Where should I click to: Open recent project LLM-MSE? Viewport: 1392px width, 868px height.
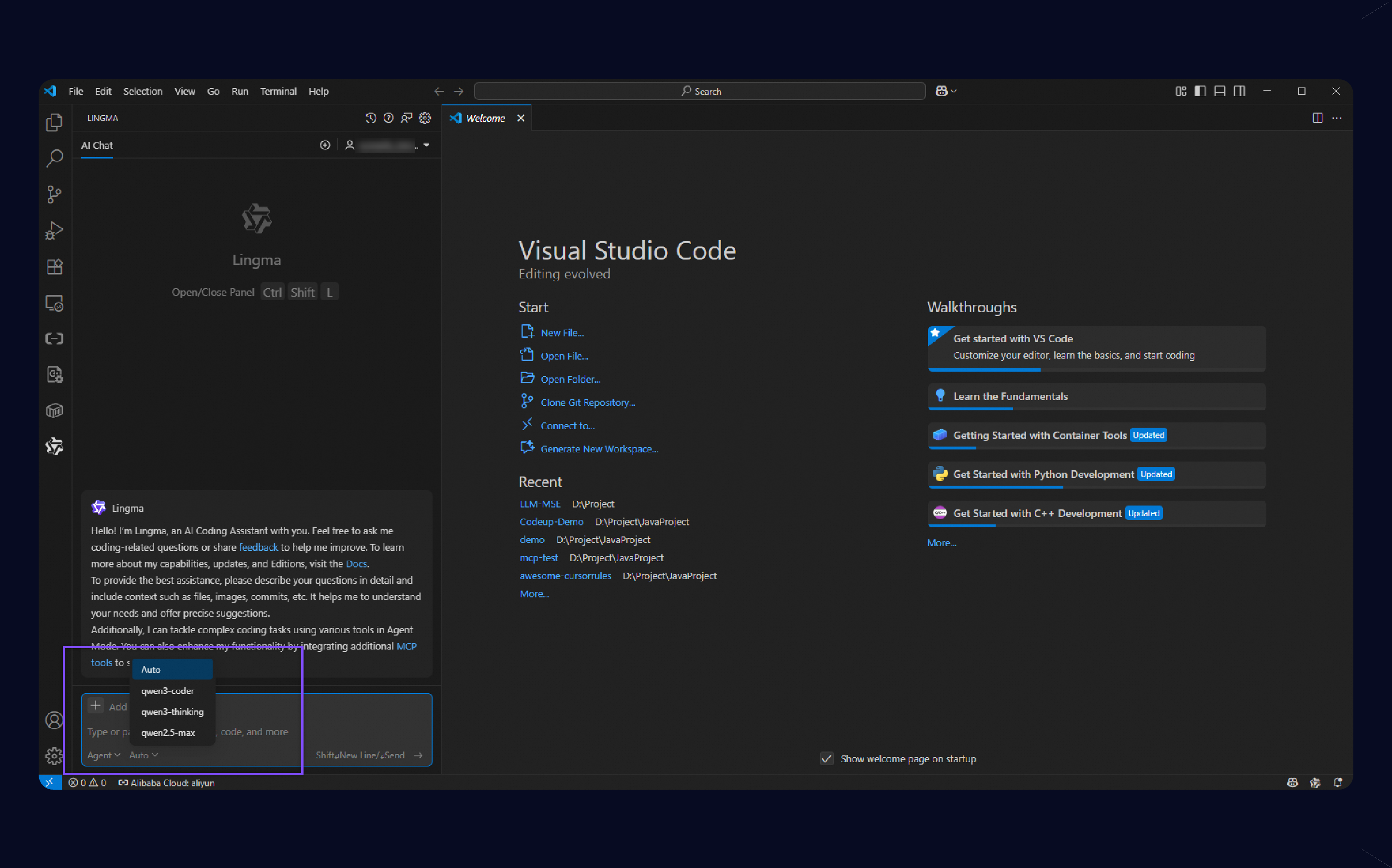540,504
